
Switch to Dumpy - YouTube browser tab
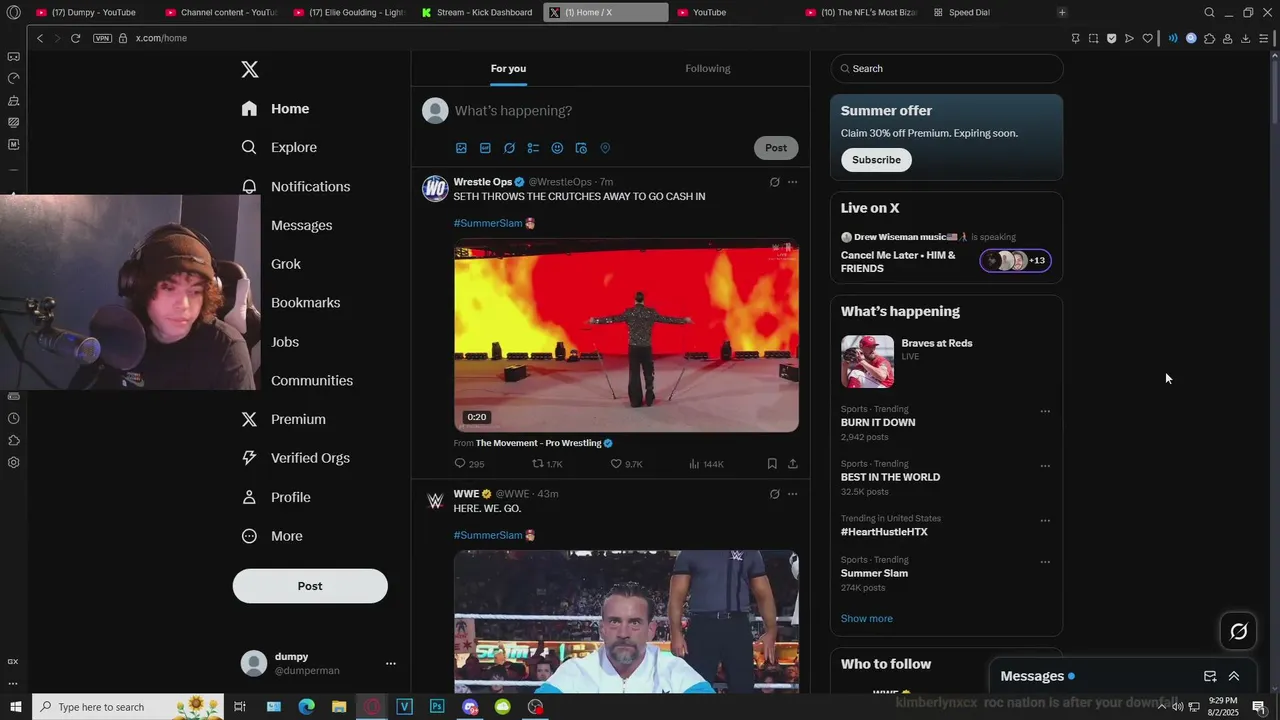[x=91, y=12]
